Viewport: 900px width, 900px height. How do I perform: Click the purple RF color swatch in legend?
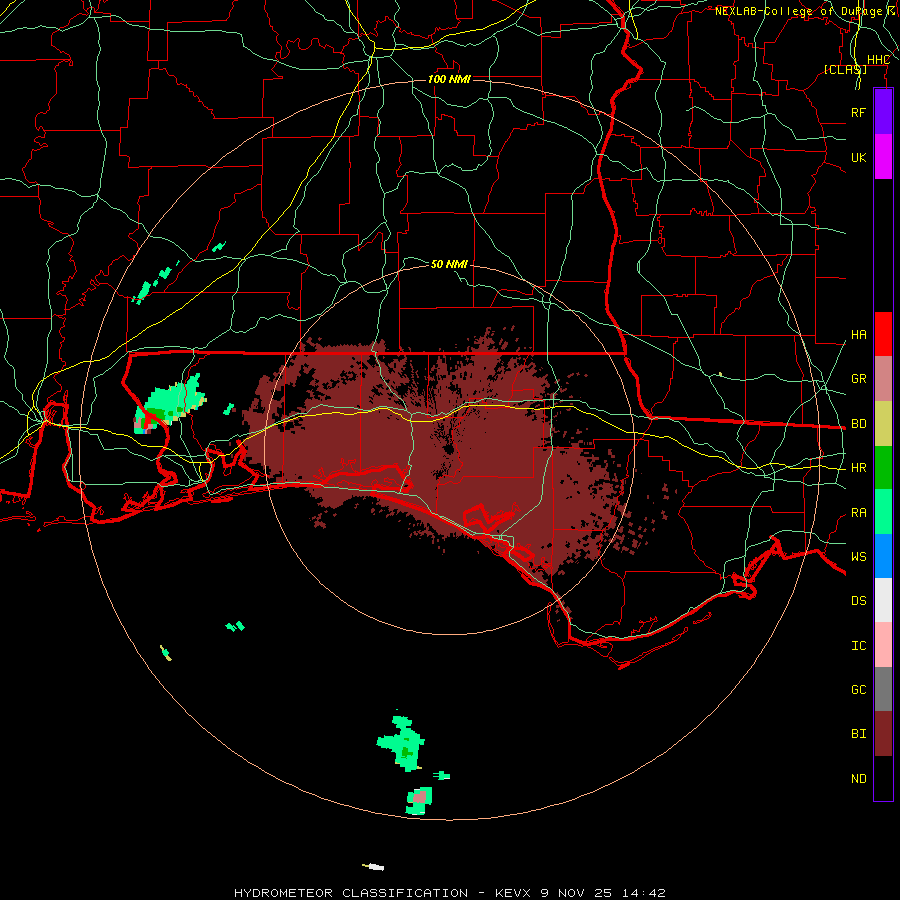[x=883, y=112]
